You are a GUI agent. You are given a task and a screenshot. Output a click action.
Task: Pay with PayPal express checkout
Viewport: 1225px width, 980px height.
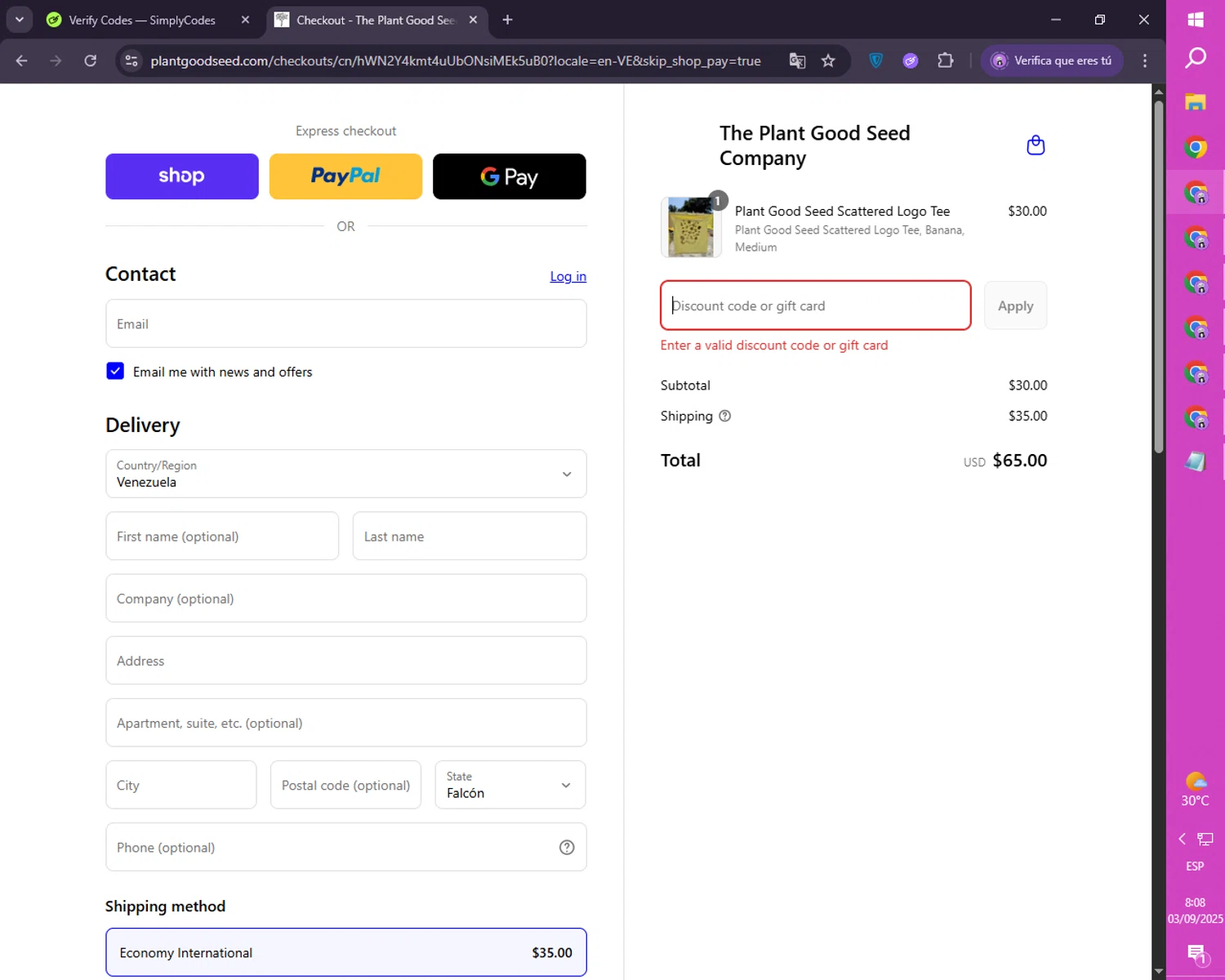pyautogui.click(x=345, y=176)
